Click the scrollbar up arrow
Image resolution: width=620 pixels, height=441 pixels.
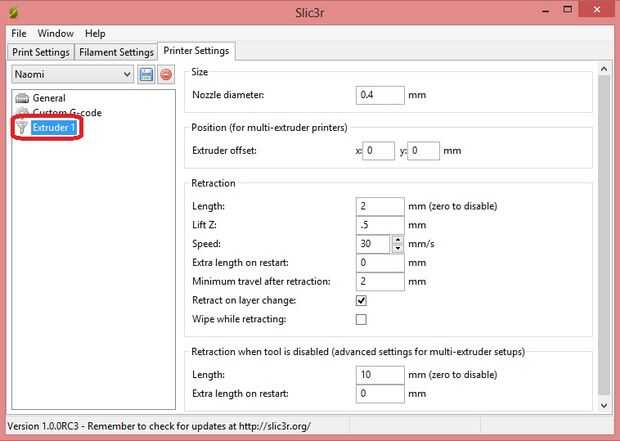click(604, 69)
